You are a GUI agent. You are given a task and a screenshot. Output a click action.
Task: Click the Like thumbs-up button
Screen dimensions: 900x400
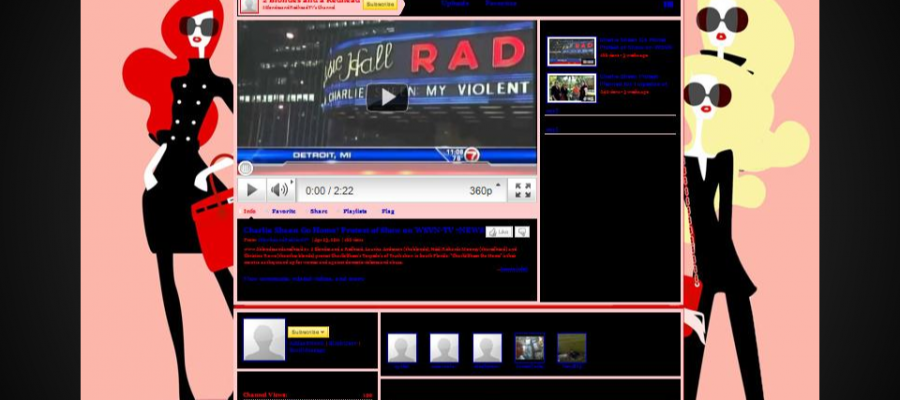point(499,232)
